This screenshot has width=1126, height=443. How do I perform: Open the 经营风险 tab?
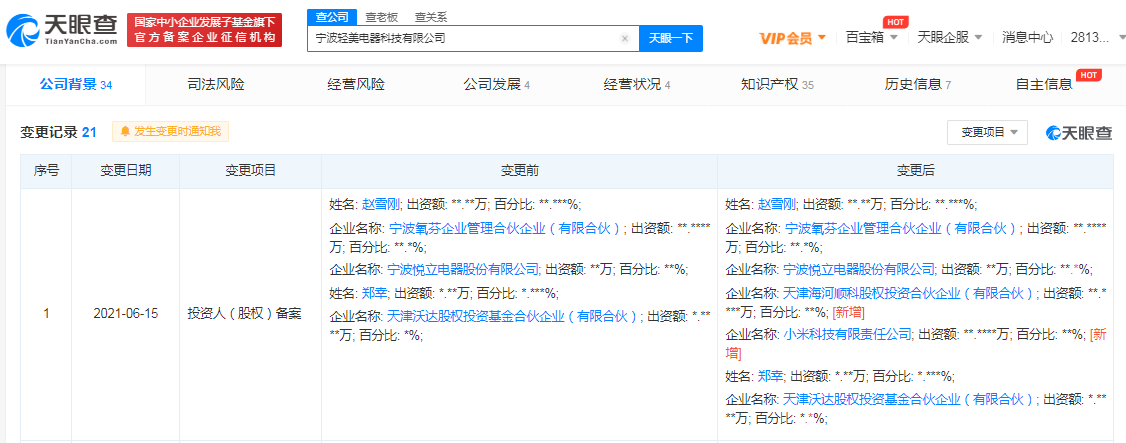click(x=355, y=85)
